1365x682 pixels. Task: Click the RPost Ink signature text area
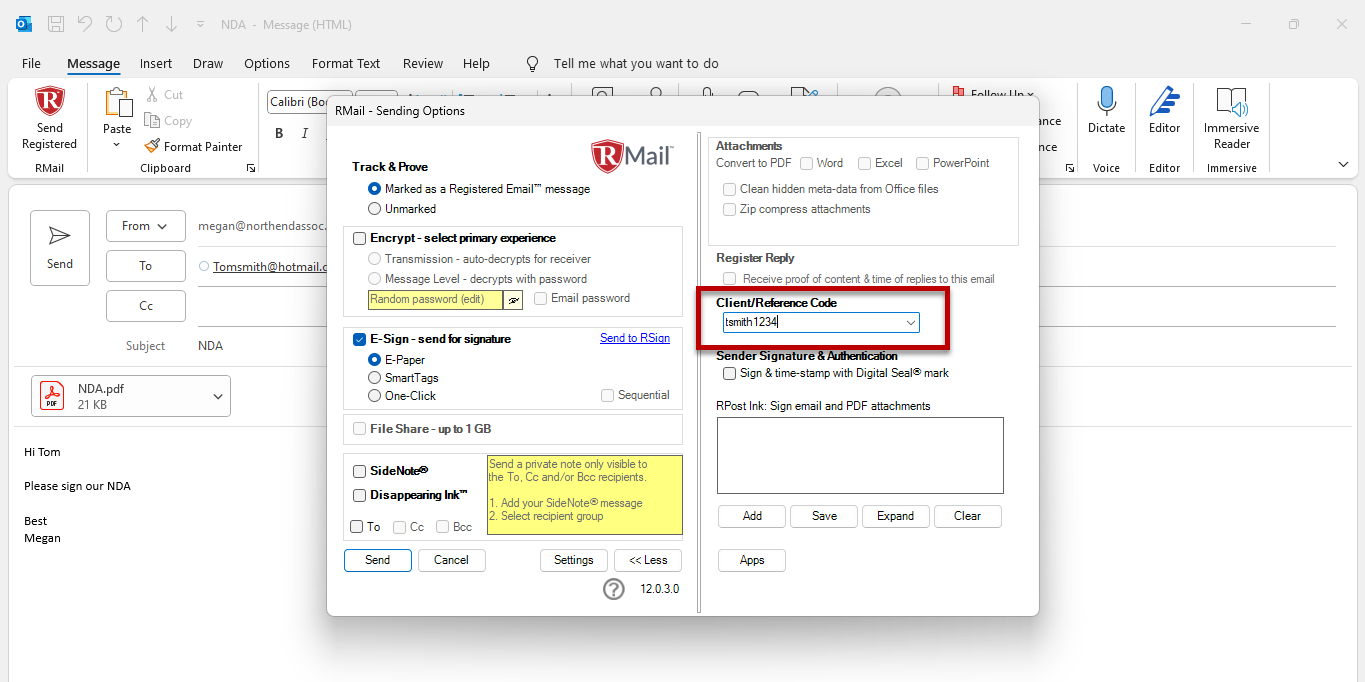click(x=860, y=455)
